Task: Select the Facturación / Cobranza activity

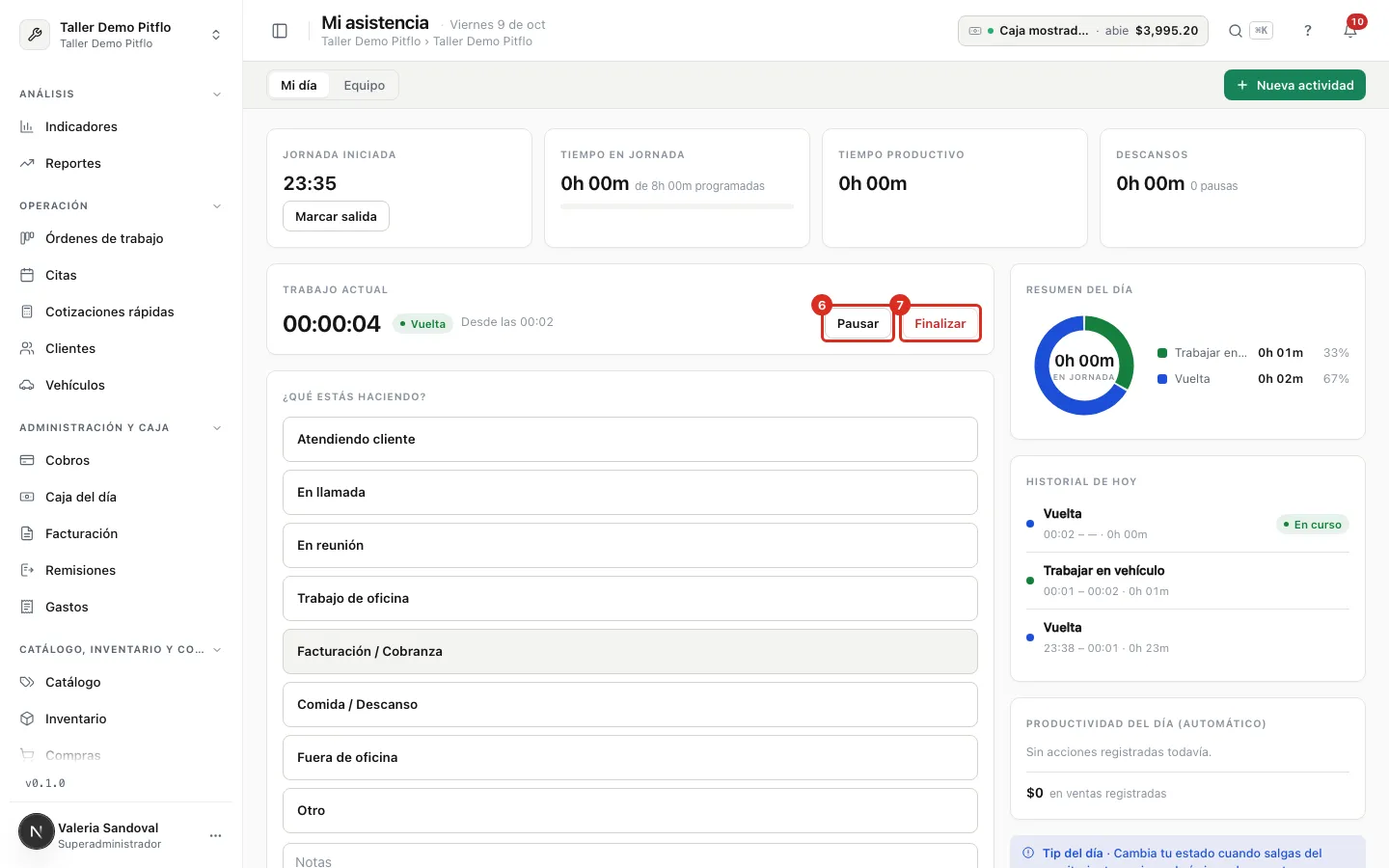Action: [x=630, y=651]
